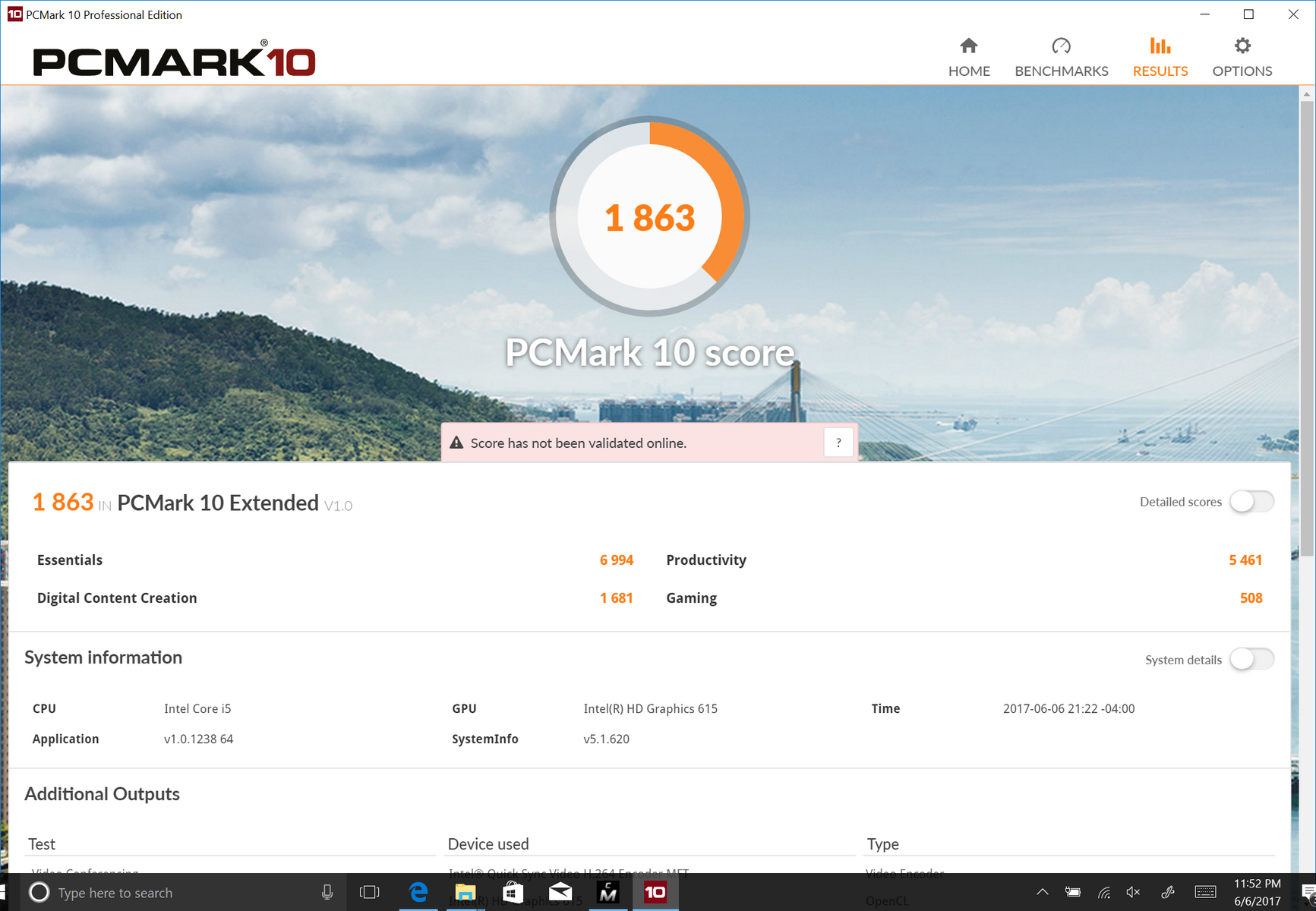
Task: Open Windows Ink Workspace pen icon
Action: click(1168, 893)
